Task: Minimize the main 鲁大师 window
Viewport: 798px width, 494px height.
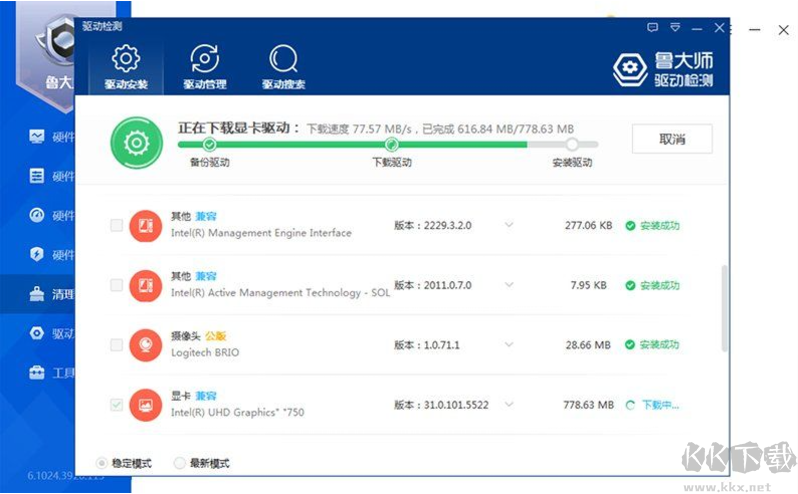Action: coord(755,30)
